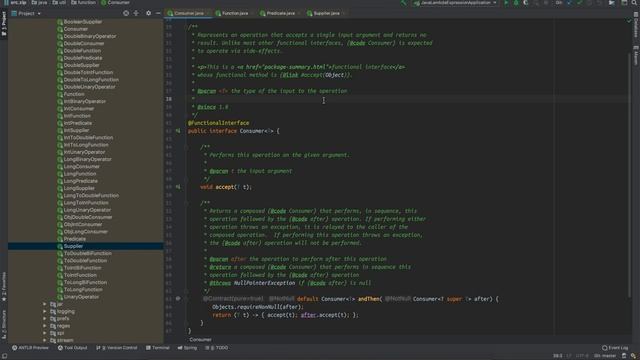Start debugging with the bug icon

tap(516, 3)
